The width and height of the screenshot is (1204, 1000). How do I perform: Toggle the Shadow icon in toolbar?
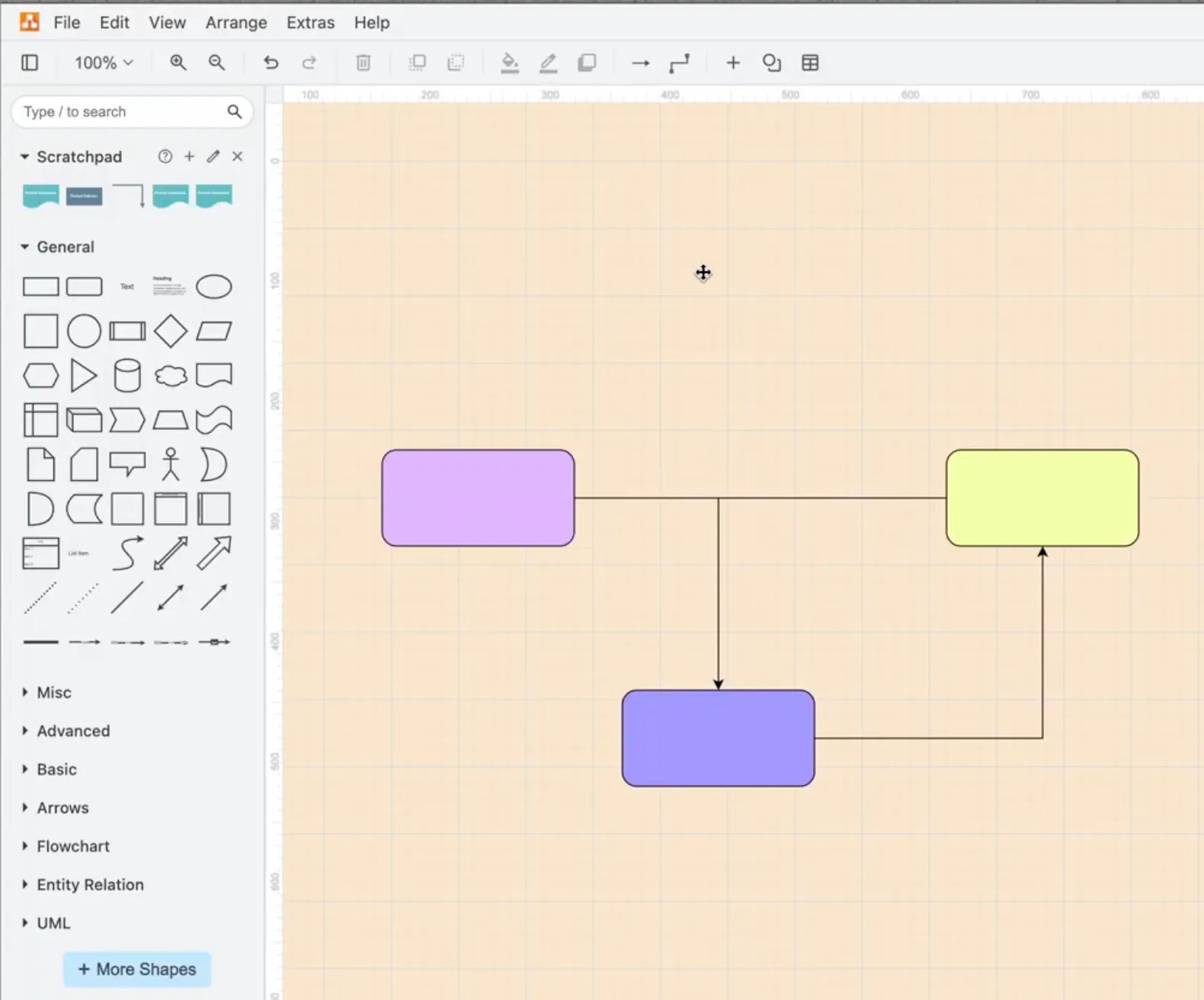587,62
